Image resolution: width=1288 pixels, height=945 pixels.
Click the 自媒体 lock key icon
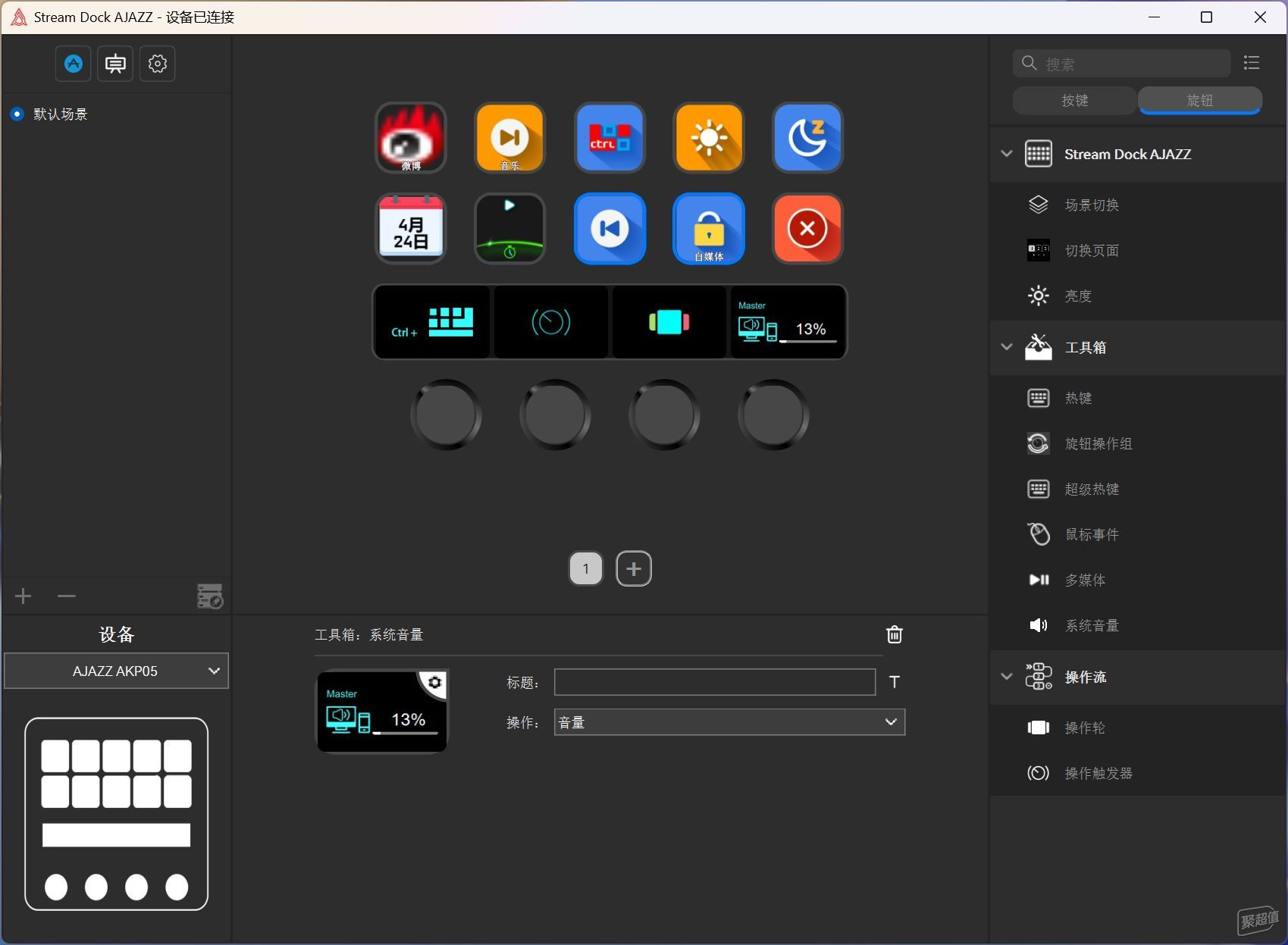[709, 229]
